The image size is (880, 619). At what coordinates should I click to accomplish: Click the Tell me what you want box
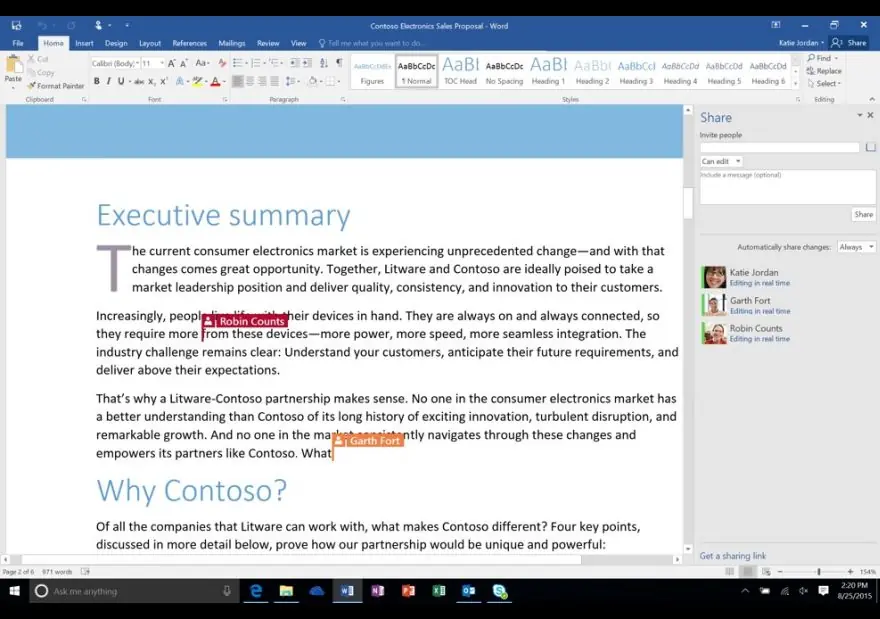coord(372,43)
